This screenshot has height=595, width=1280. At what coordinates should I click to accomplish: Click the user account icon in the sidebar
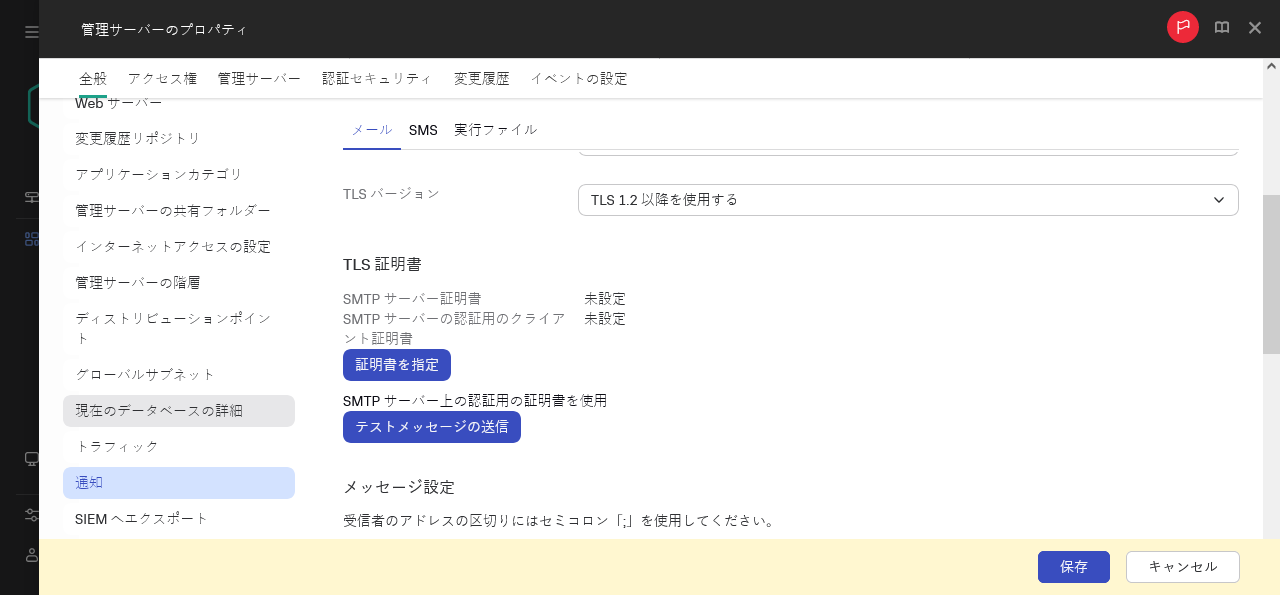click(31, 556)
